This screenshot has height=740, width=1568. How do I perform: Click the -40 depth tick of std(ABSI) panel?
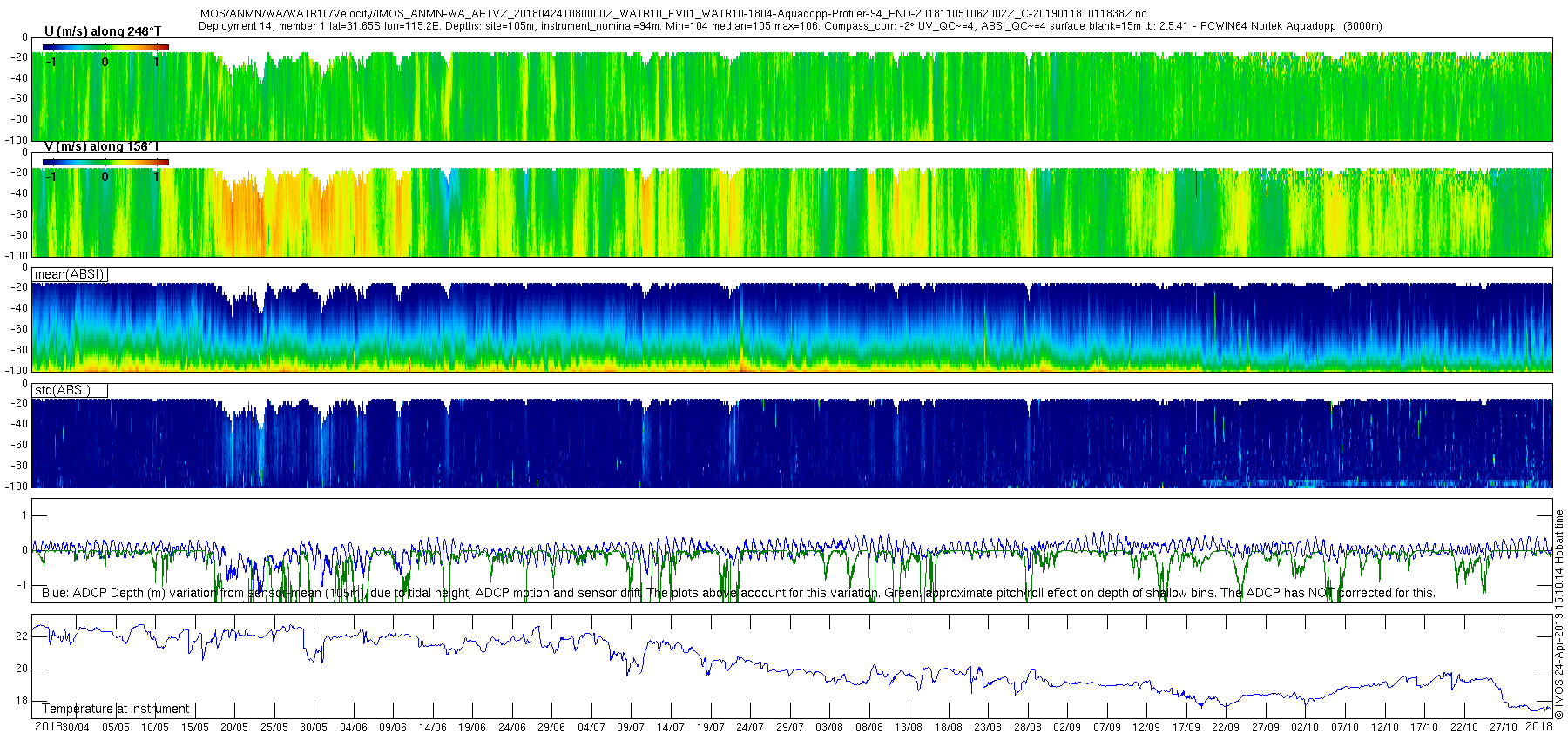(19, 424)
